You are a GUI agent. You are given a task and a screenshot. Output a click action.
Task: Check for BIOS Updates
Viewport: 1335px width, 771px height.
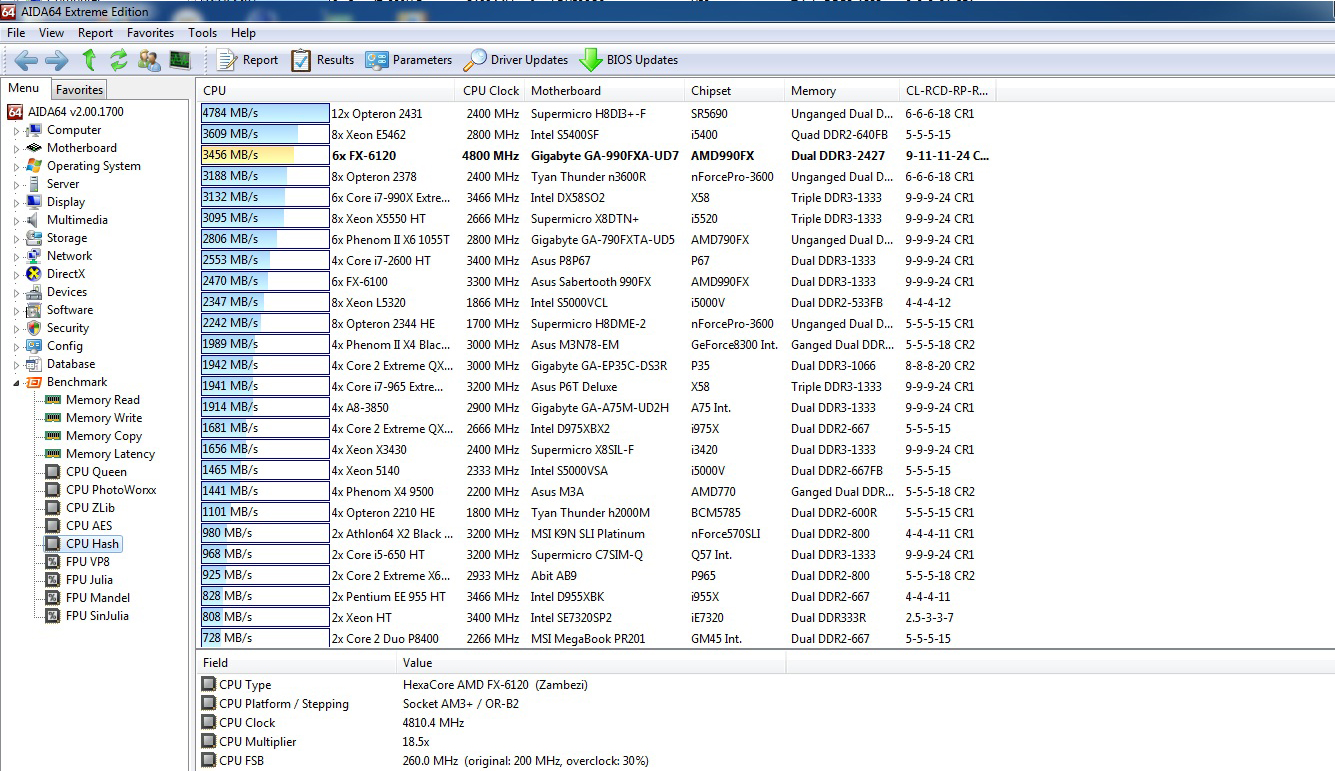pos(628,60)
